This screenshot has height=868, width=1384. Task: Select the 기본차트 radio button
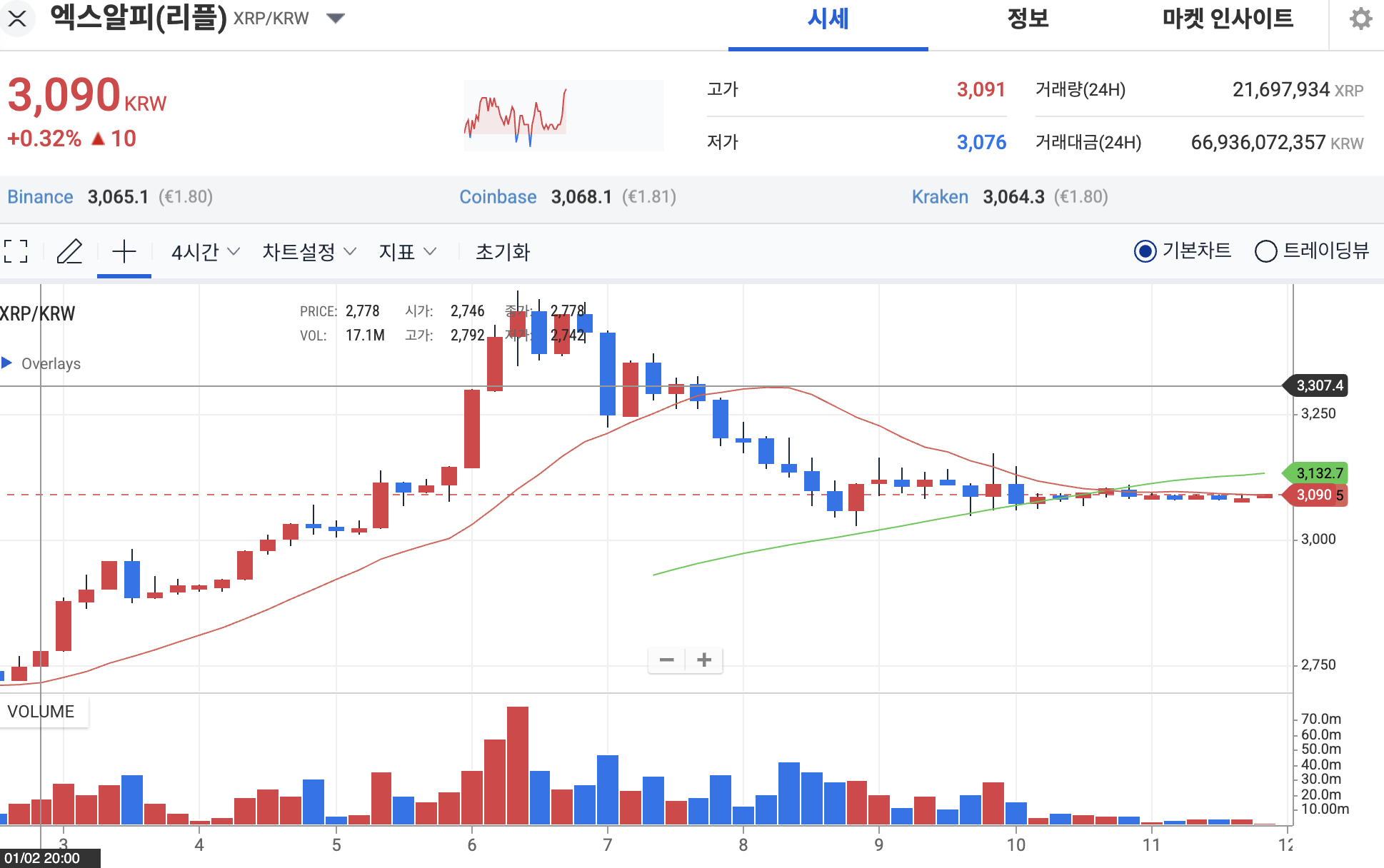[x=1146, y=251]
